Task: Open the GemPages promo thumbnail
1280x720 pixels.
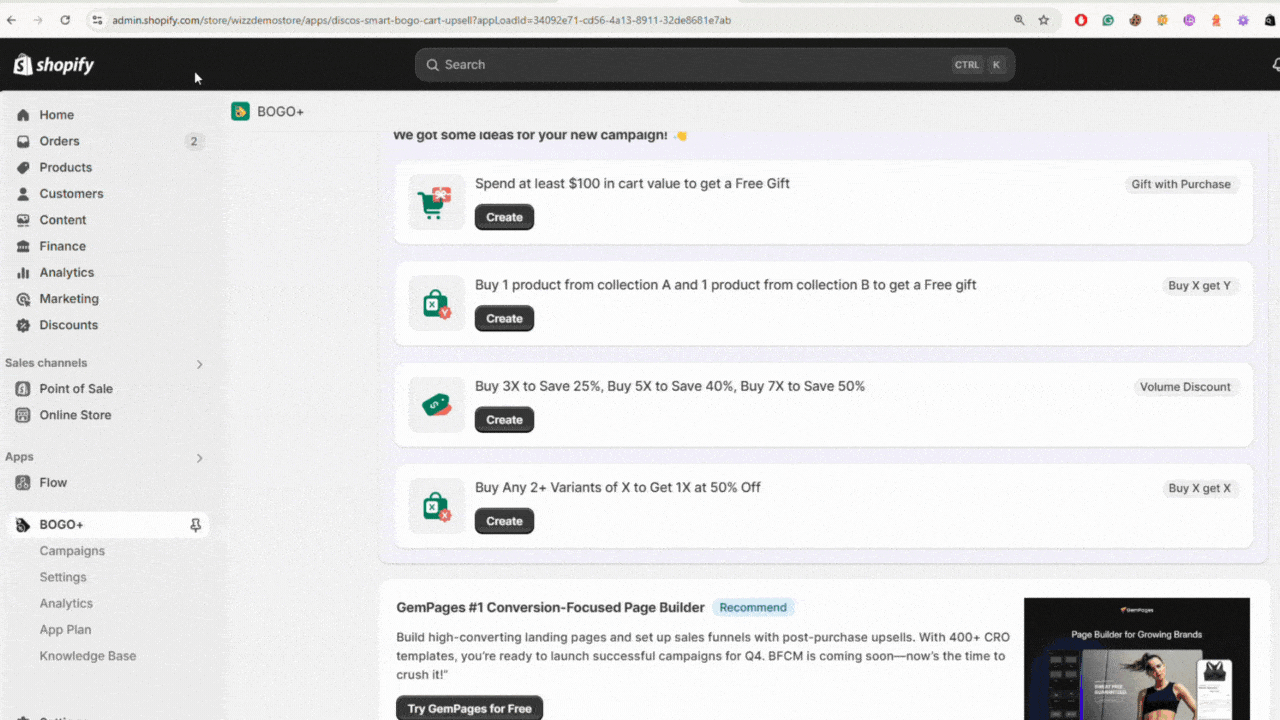Action: [1137, 659]
